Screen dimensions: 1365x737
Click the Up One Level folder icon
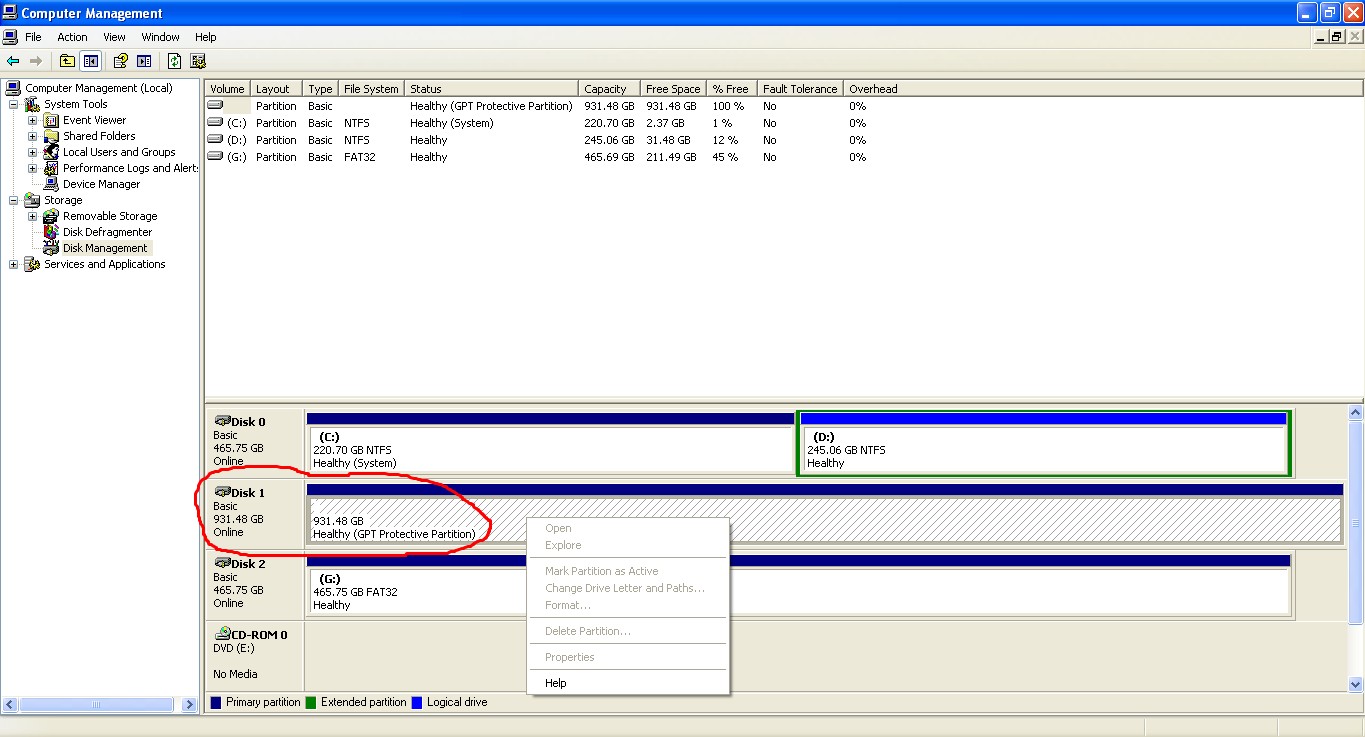pyautogui.click(x=67, y=61)
